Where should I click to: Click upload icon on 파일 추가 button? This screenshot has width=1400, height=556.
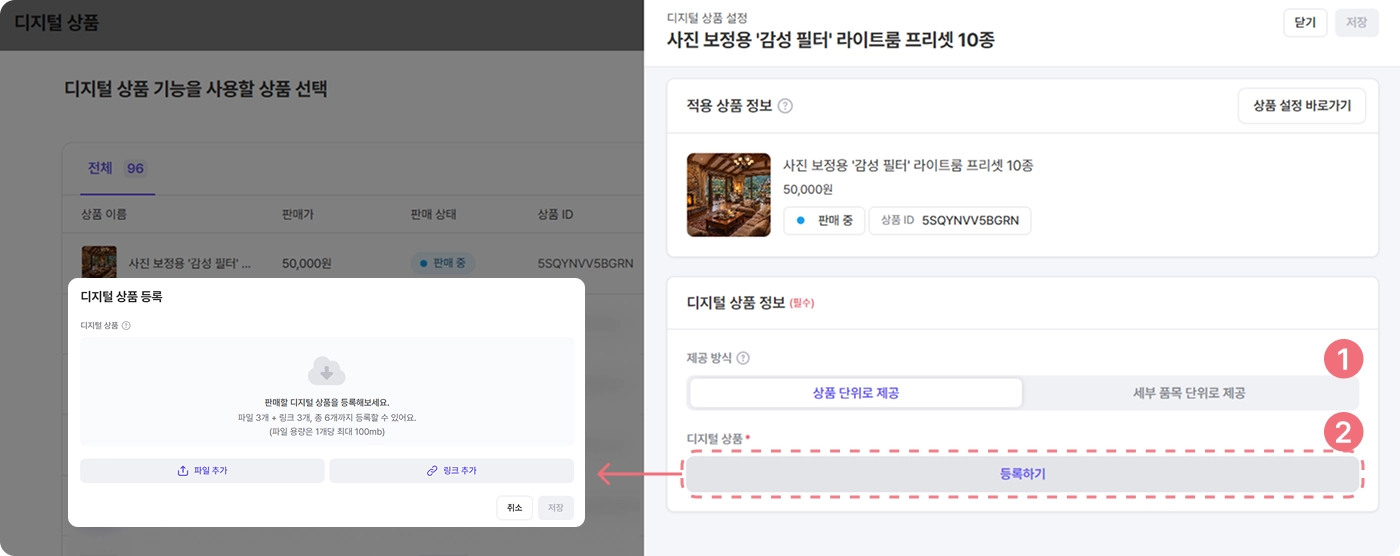tap(183, 470)
